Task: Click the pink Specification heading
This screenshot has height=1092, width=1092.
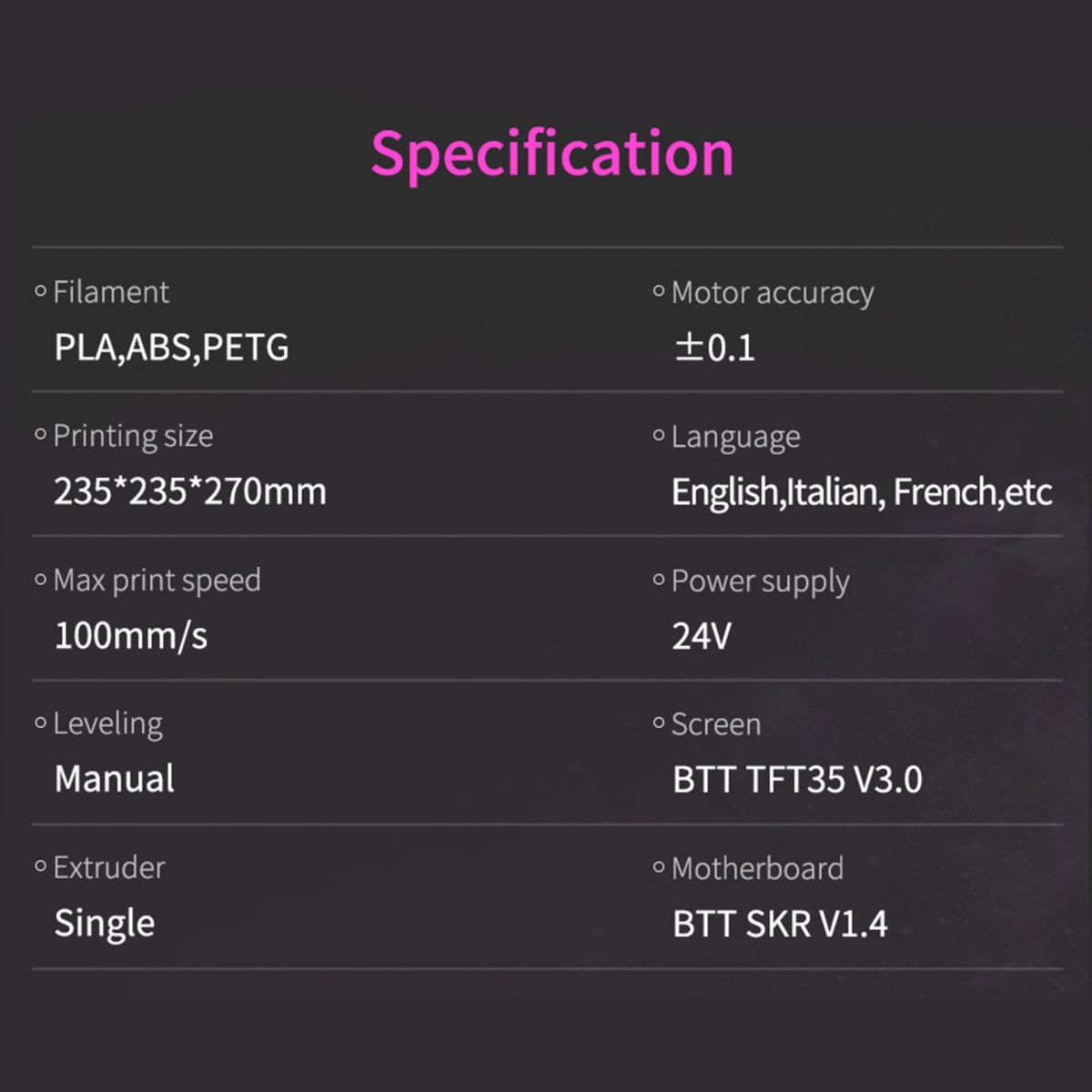Action: pos(551,153)
